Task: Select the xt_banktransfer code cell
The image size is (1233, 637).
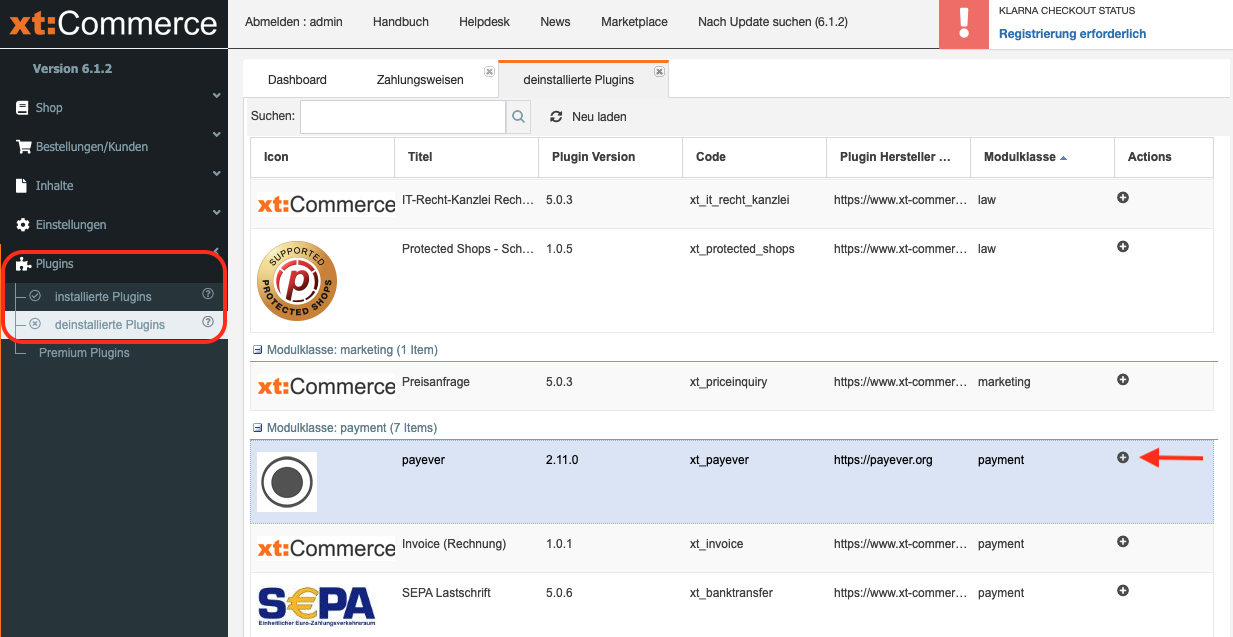Action: [x=731, y=593]
